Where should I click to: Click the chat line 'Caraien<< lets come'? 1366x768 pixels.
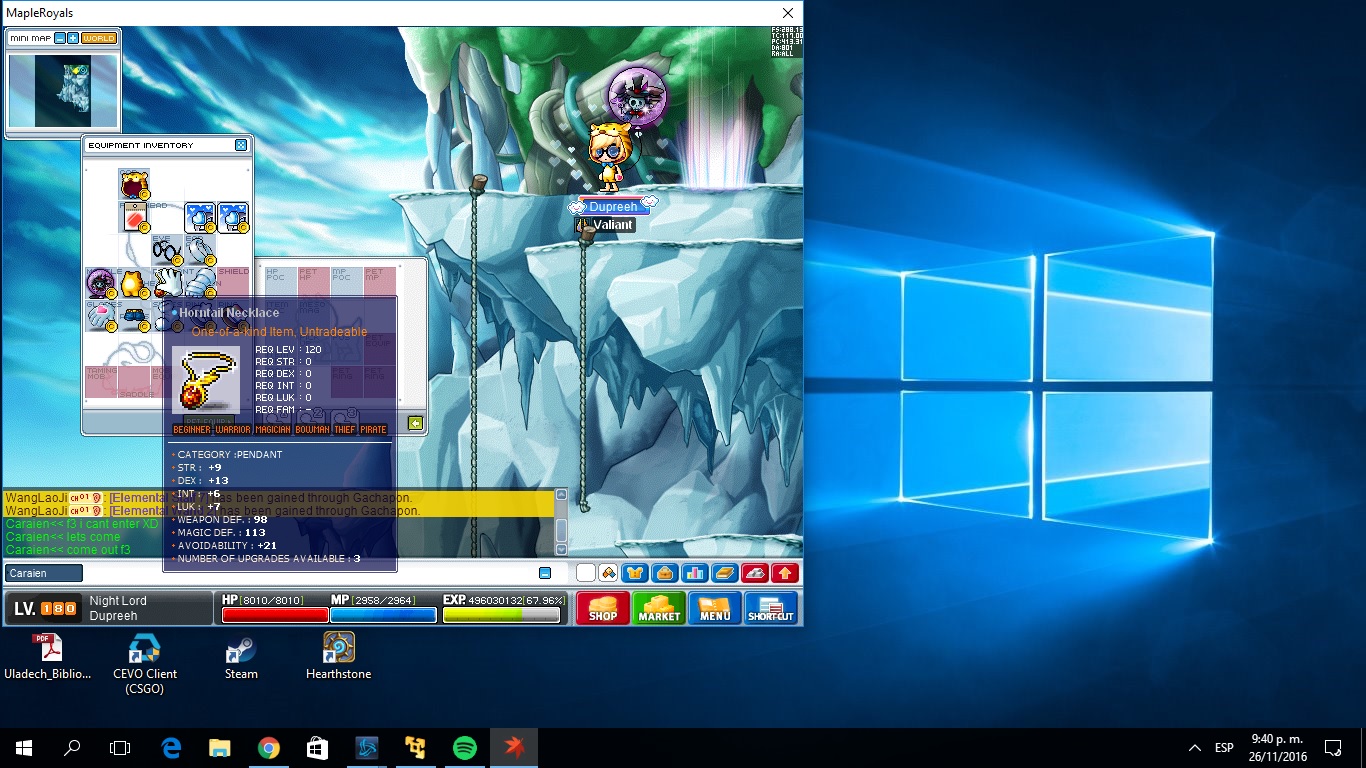click(62, 537)
